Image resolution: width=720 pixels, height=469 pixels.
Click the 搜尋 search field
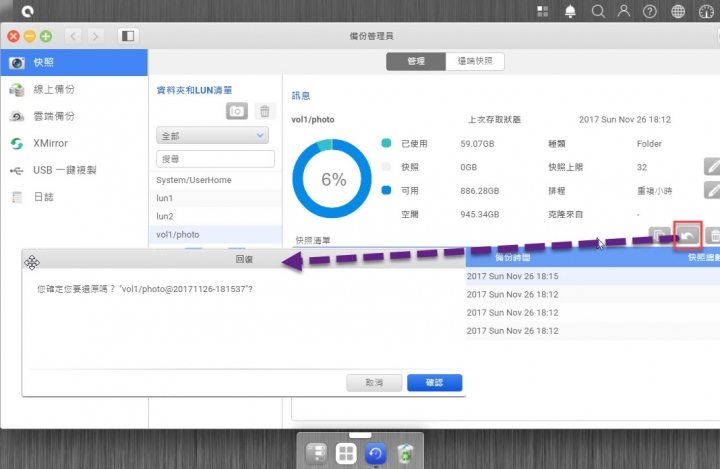215,159
